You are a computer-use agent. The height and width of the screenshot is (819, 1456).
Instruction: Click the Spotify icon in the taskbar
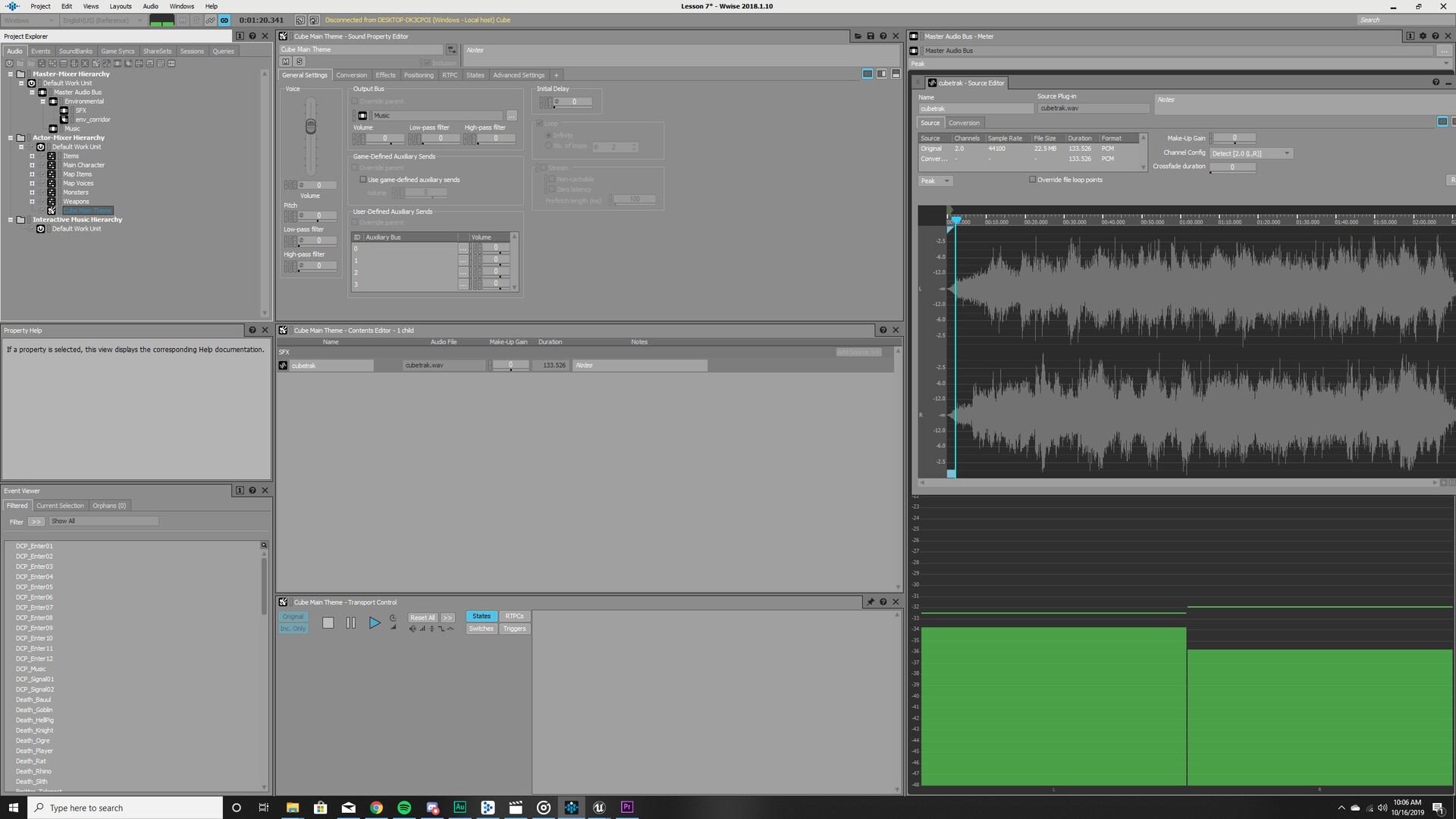point(404,808)
